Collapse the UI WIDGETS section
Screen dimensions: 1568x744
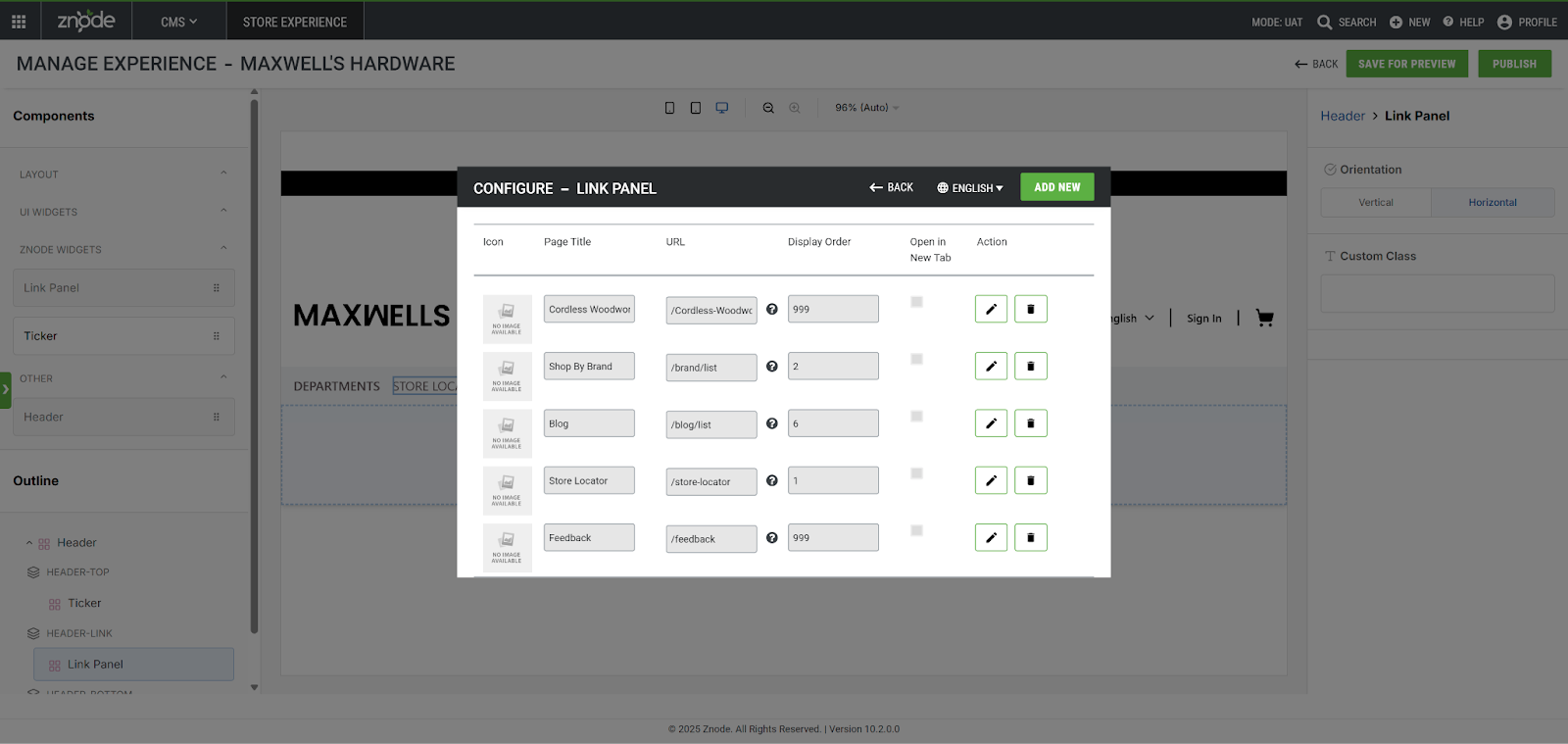[223, 211]
